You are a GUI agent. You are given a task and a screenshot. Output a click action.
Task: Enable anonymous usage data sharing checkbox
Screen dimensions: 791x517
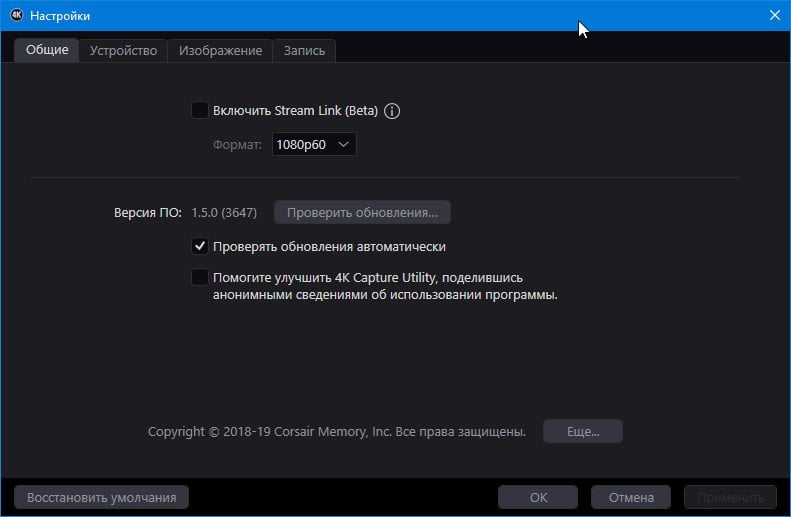(x=200, y=277)
